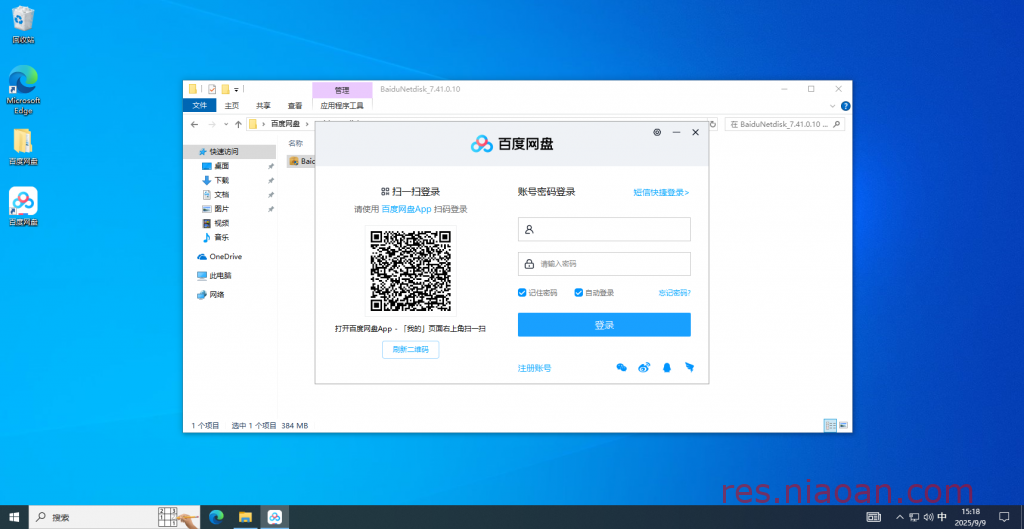Image resolution: width=1024 pixels, height=529 pixels.
Task: Click 百度网盘 breadcrumb in address bar
Action: click(285, 124)
